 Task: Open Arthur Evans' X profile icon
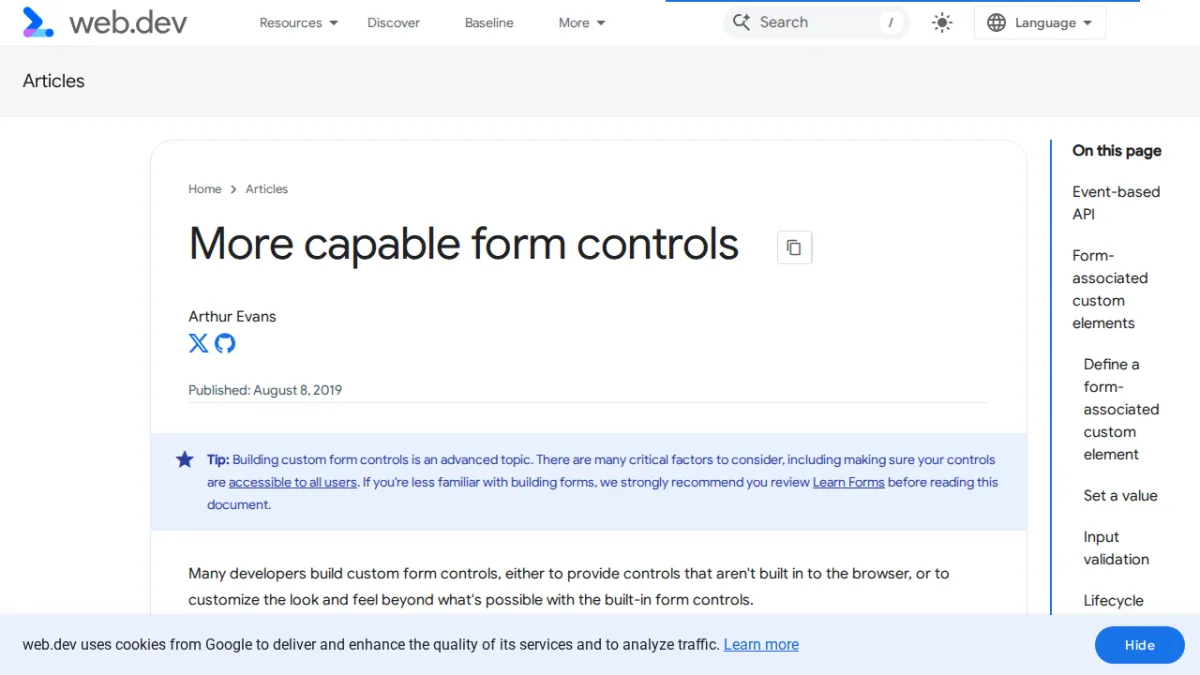[x=199, y=343]
